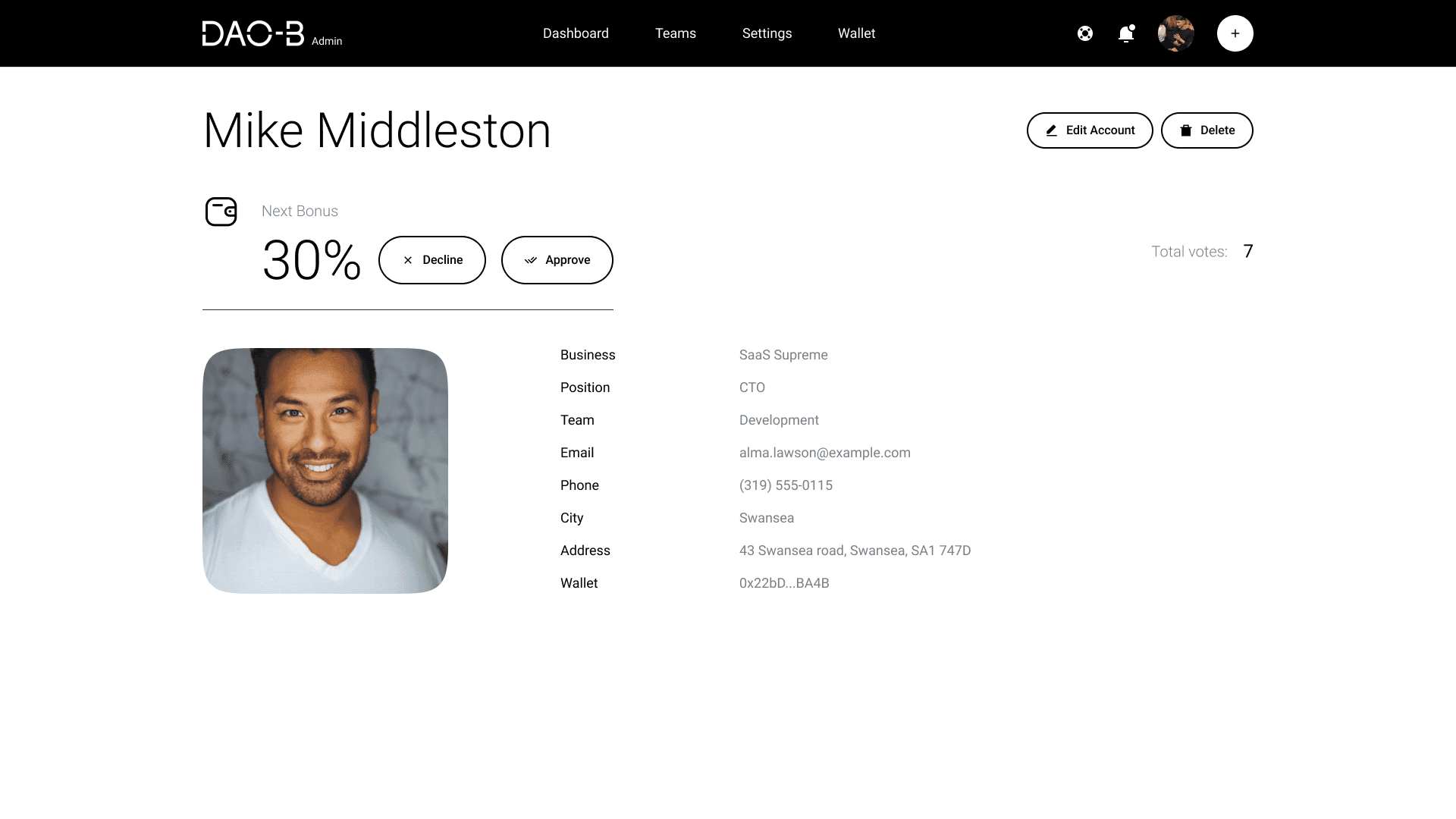1456x819 pixels.
Task: Click the wallet address 0x22bD...BA4B
Action: coord(784,583)
